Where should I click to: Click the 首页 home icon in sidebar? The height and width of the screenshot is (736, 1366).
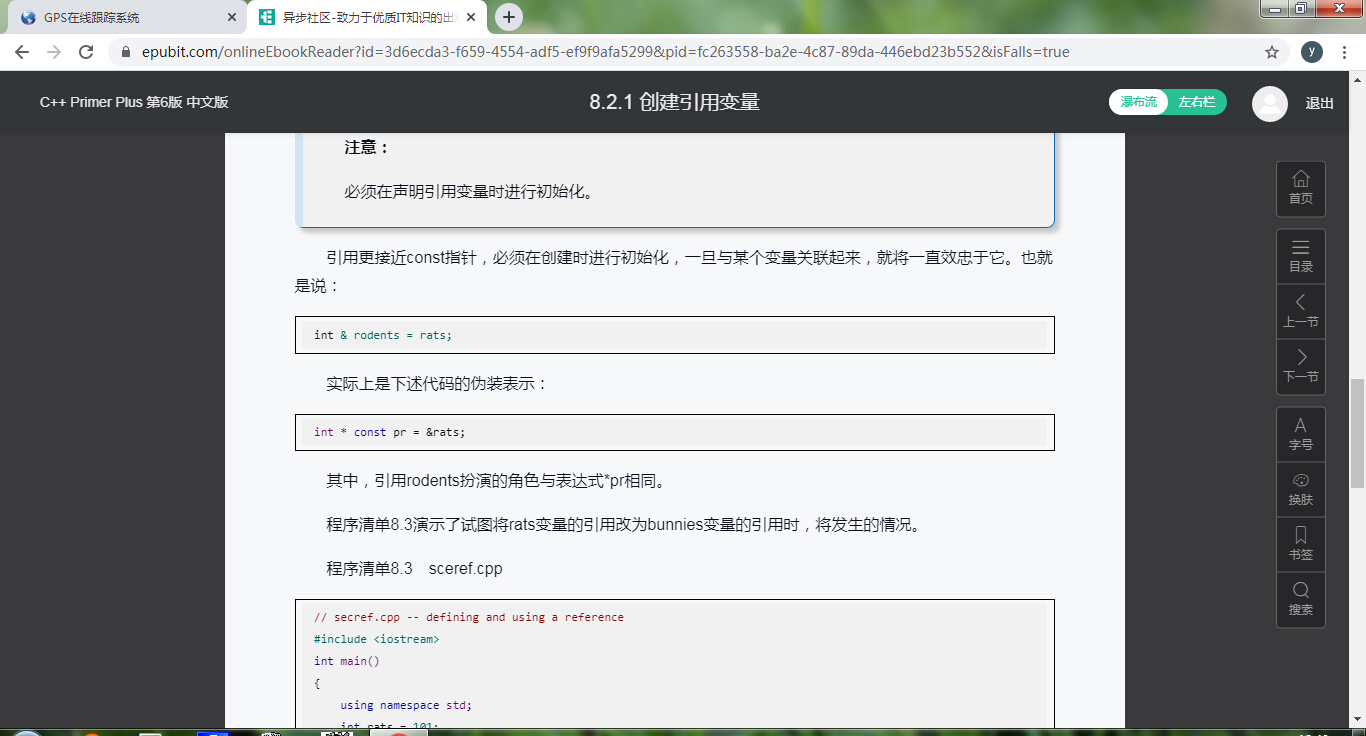click(1300, 188)
